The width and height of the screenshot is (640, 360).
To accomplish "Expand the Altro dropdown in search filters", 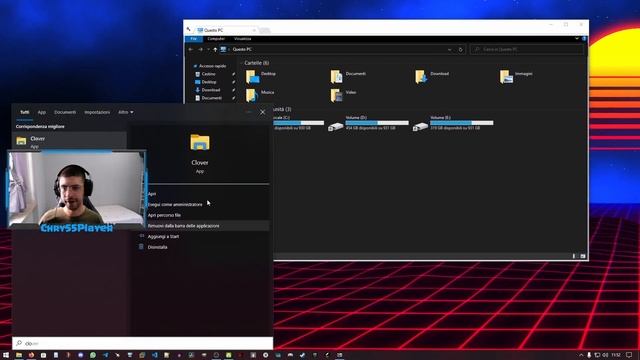I will [126, 112].
